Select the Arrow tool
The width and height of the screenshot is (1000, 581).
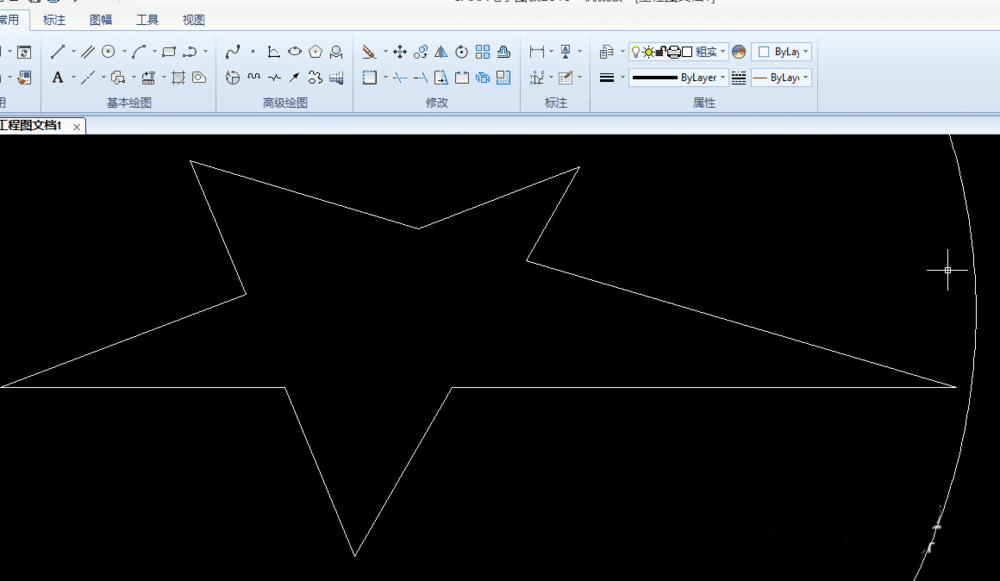point(295,78)
